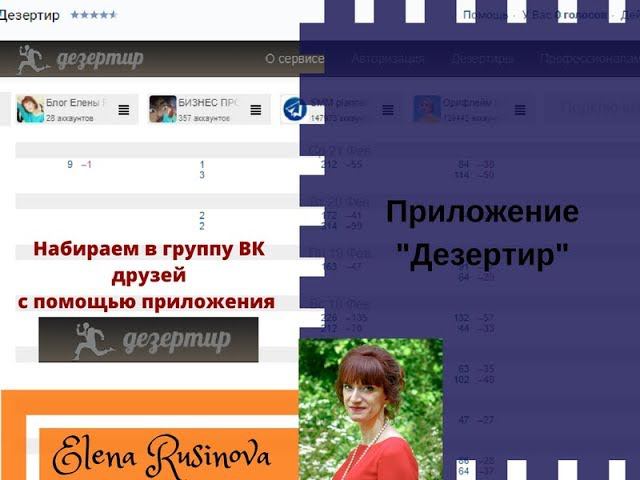This screenshot has width=640, height=480.
Task: Click the дезертир wordmark in the header bar
Action: 100,60
